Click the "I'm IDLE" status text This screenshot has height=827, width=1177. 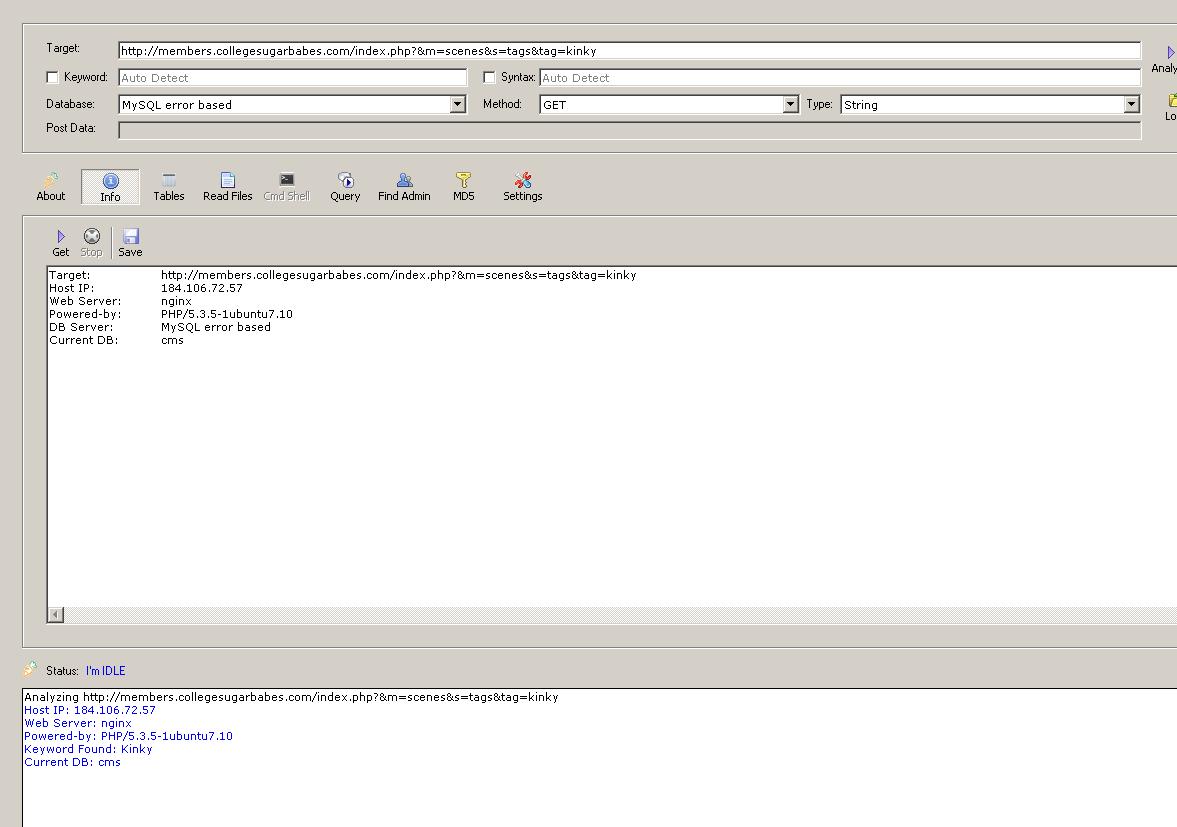[x=106, y=671]
